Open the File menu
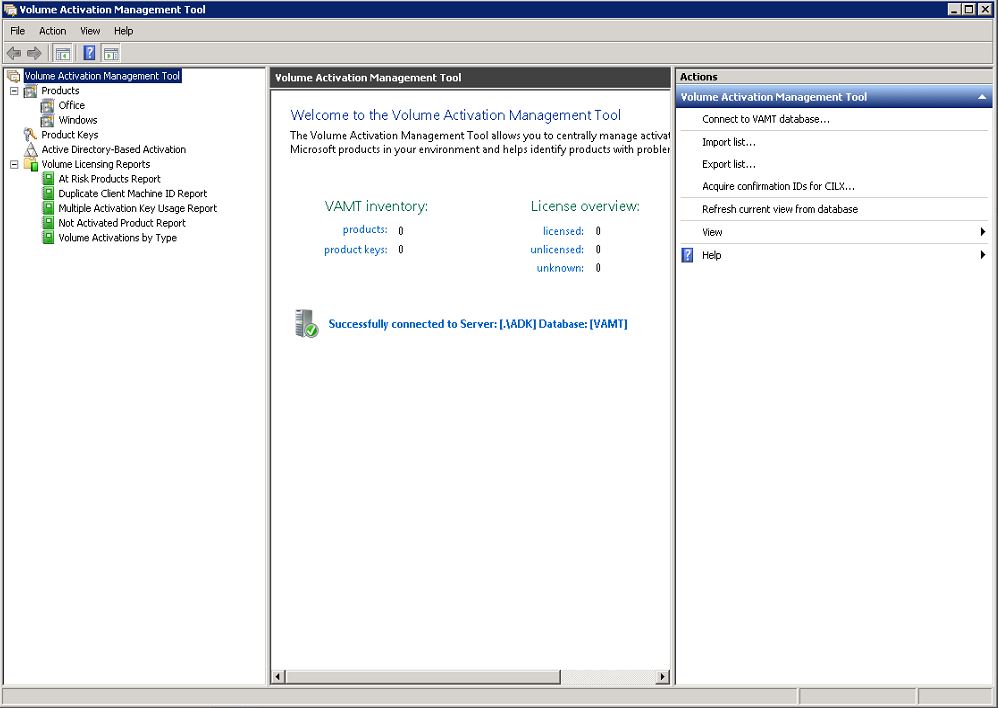This screenshot has width=998, height=708. click(18, 31)
